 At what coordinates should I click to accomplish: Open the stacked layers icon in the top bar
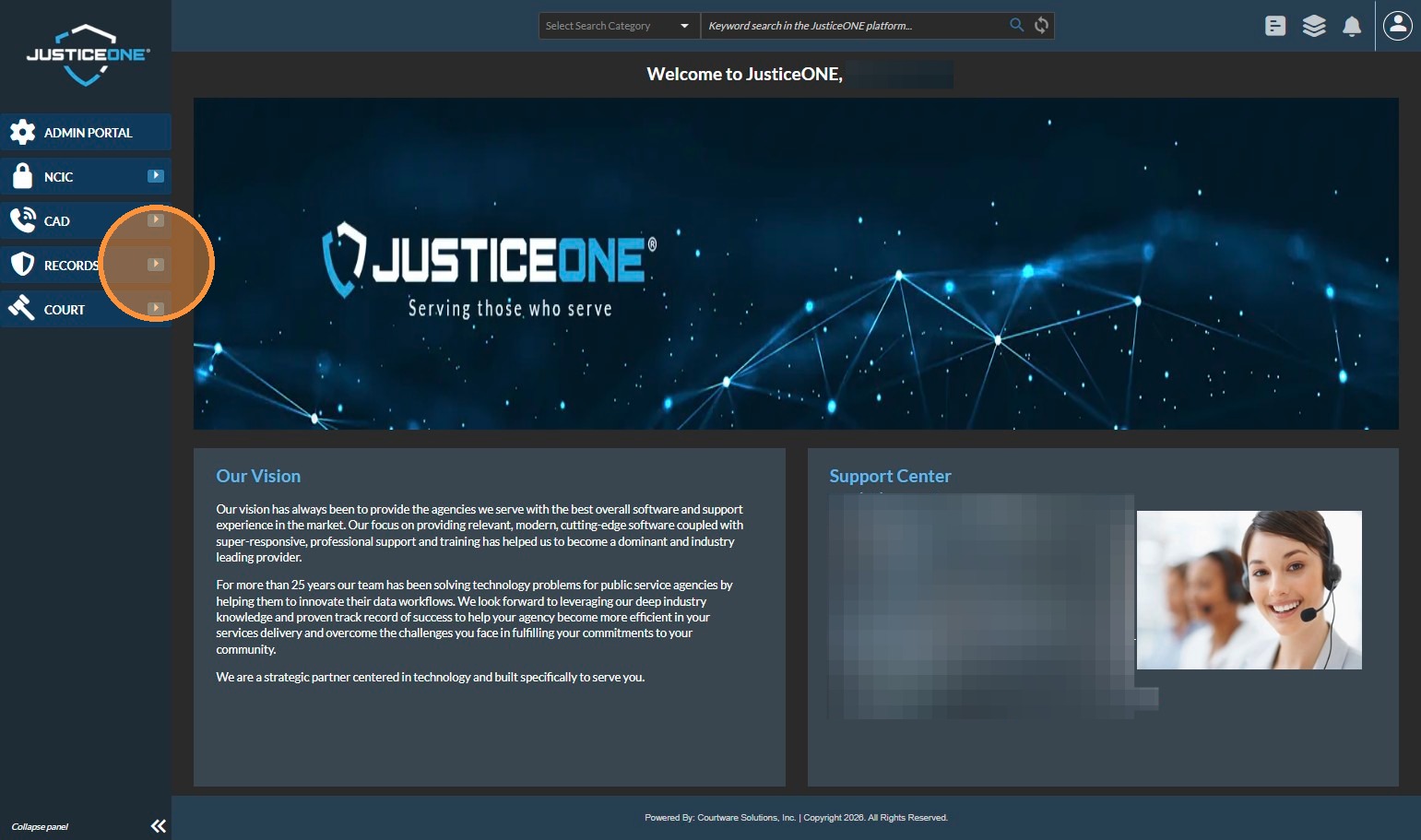[x=1314, y=26]
